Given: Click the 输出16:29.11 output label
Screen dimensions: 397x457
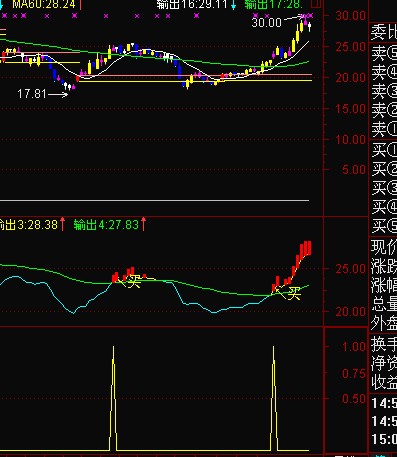Looking at the screenshot, I should (x=192, y=4).
